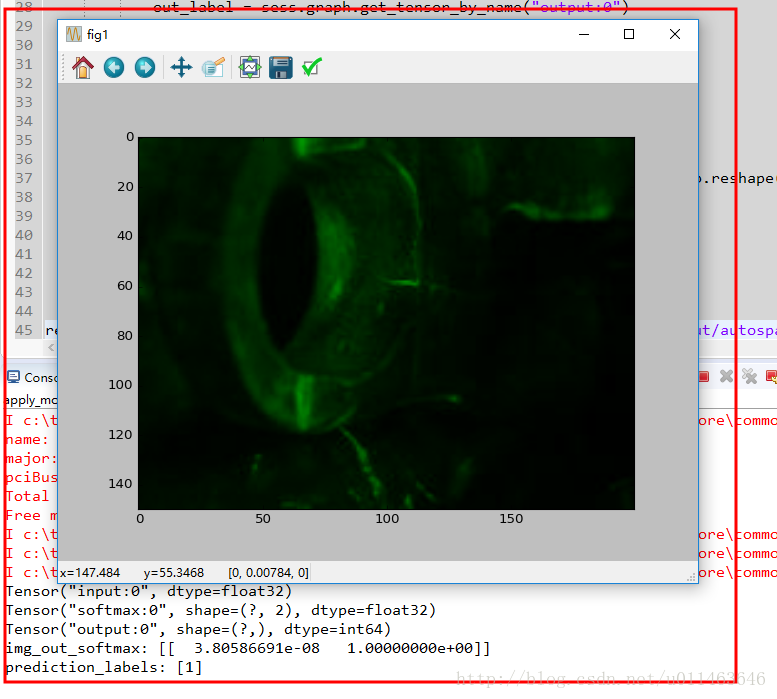Open Edit axis parameters green check
Screen dimensions: 777x699
click(312, 67)
